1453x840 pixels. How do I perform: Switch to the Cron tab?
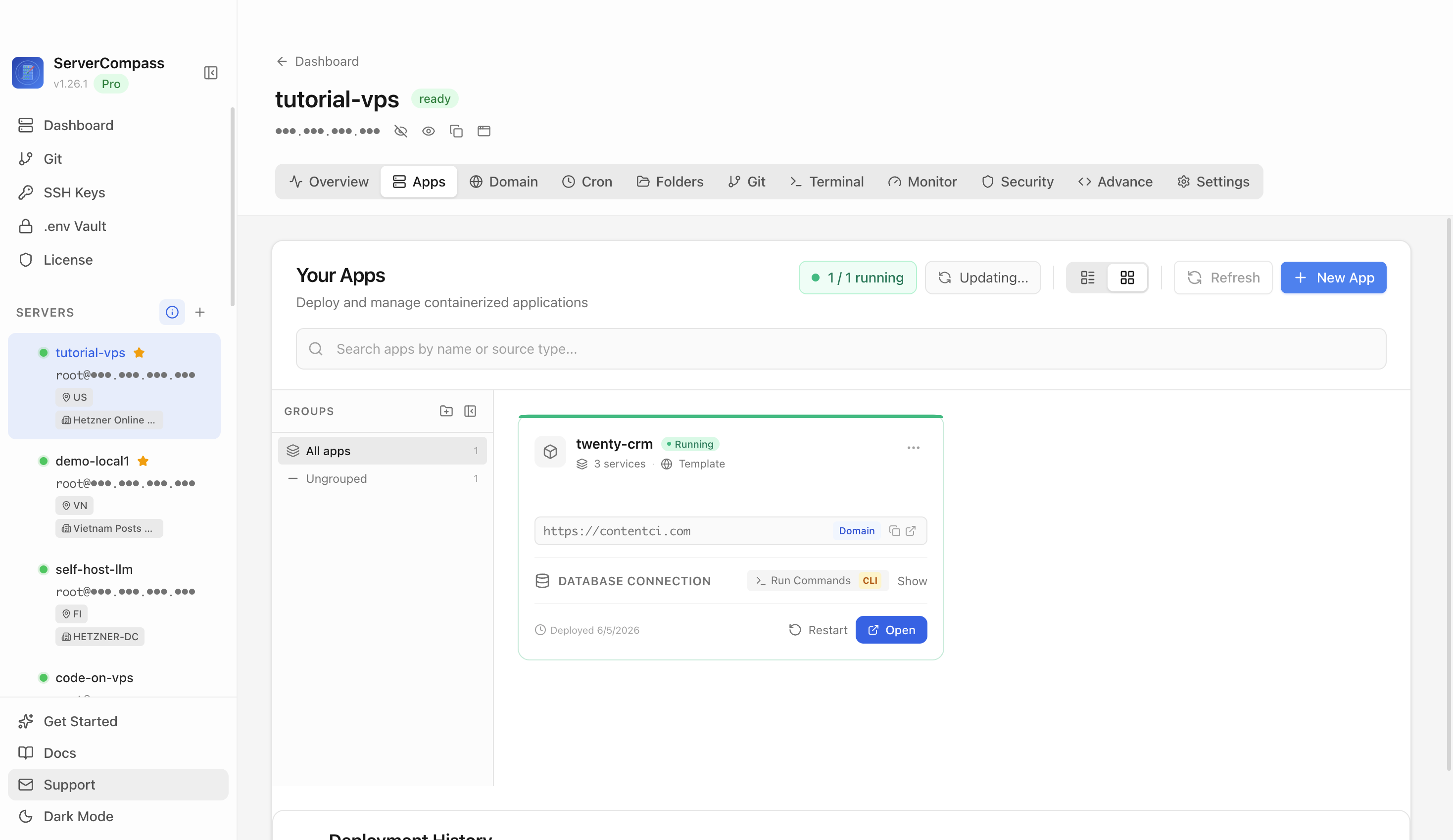pyautogui.click(x=587, y=182)
